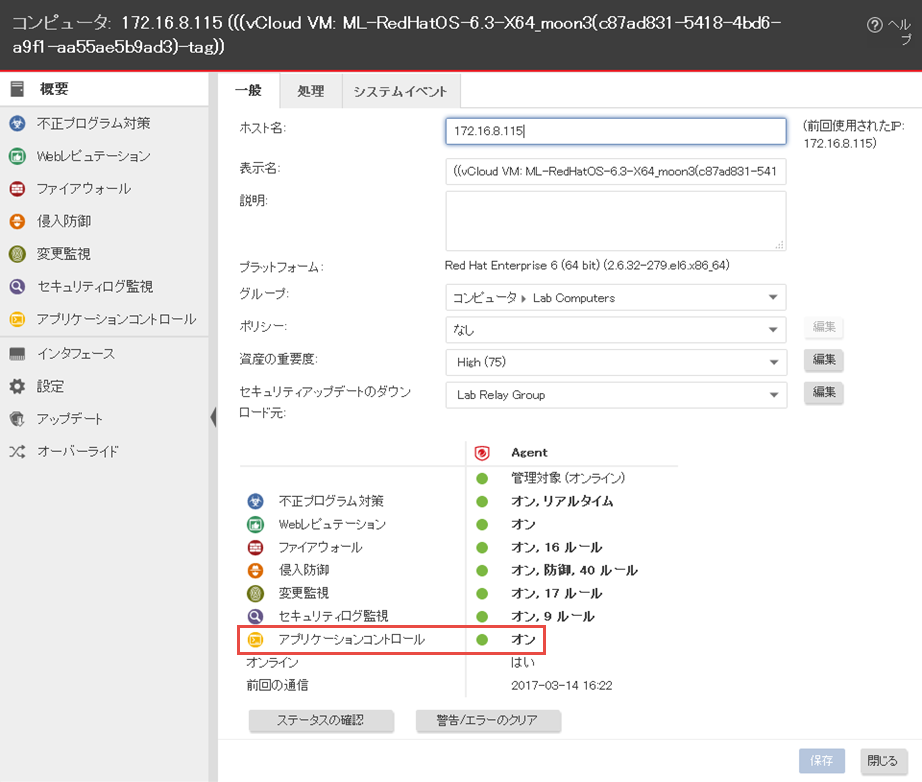Image resolution: width=922 pixels, height=782 pixels.
Task: Click the ステータスの確認 button
Action: coord(321,720)
